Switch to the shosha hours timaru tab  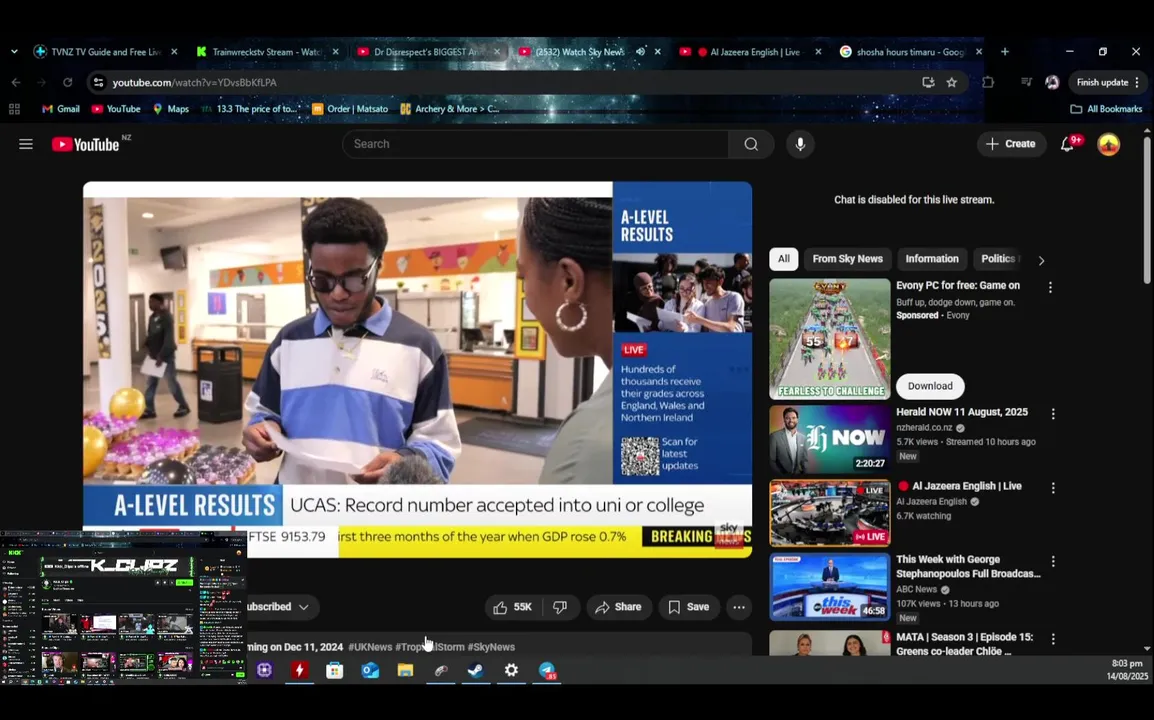point(911,52)
